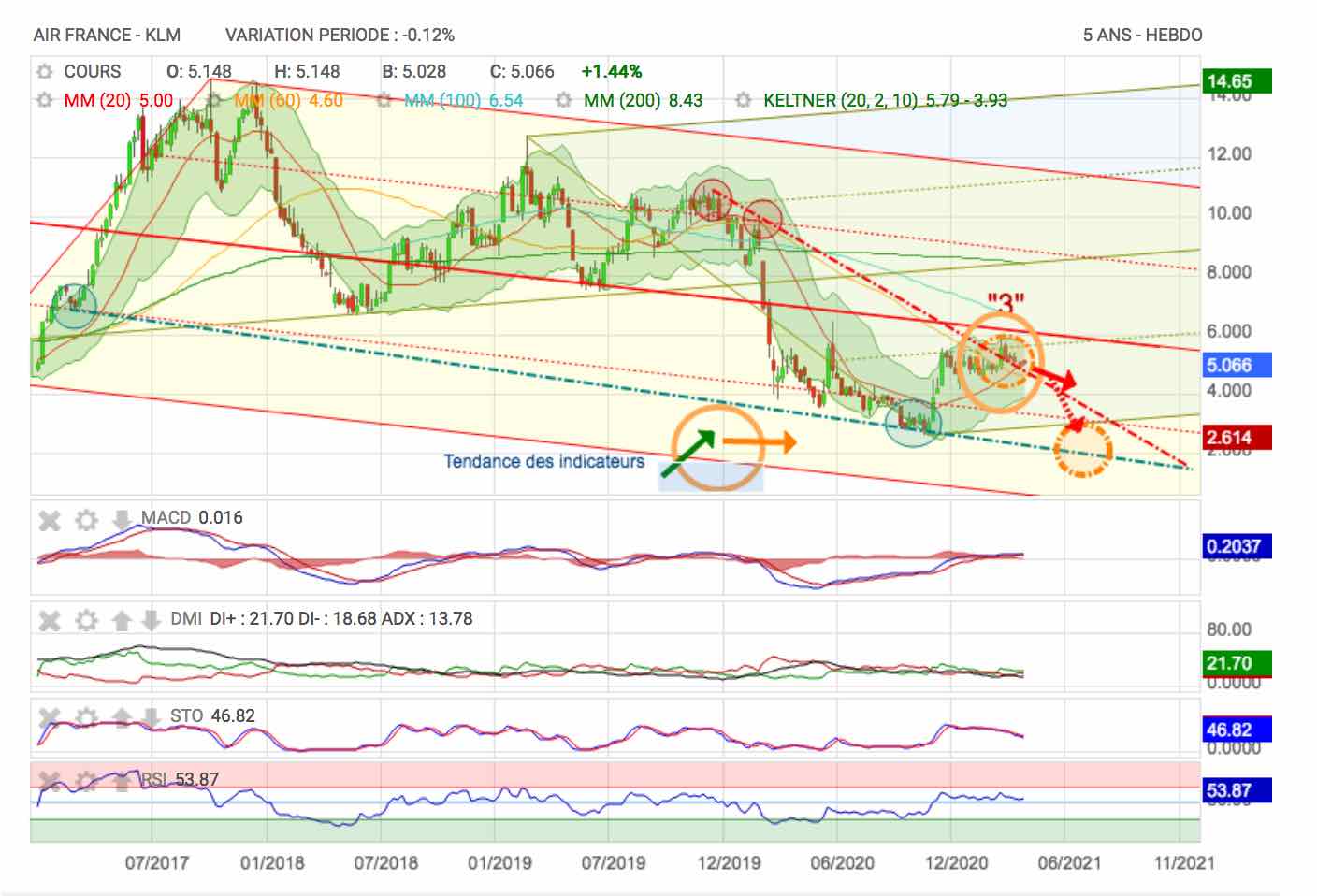Click the RSI 53.87 label
1317x896 pixels.
180,780
